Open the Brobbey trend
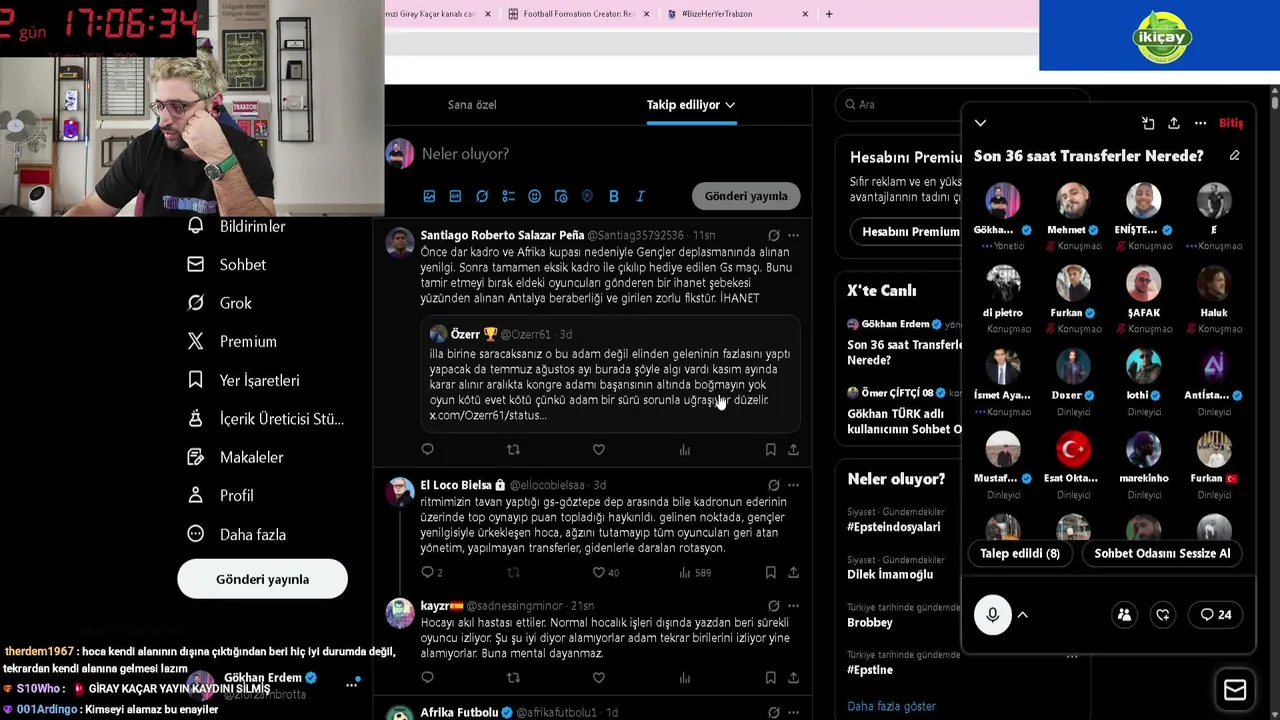Viewport: 1280px width, 720px height. point(869,623)
